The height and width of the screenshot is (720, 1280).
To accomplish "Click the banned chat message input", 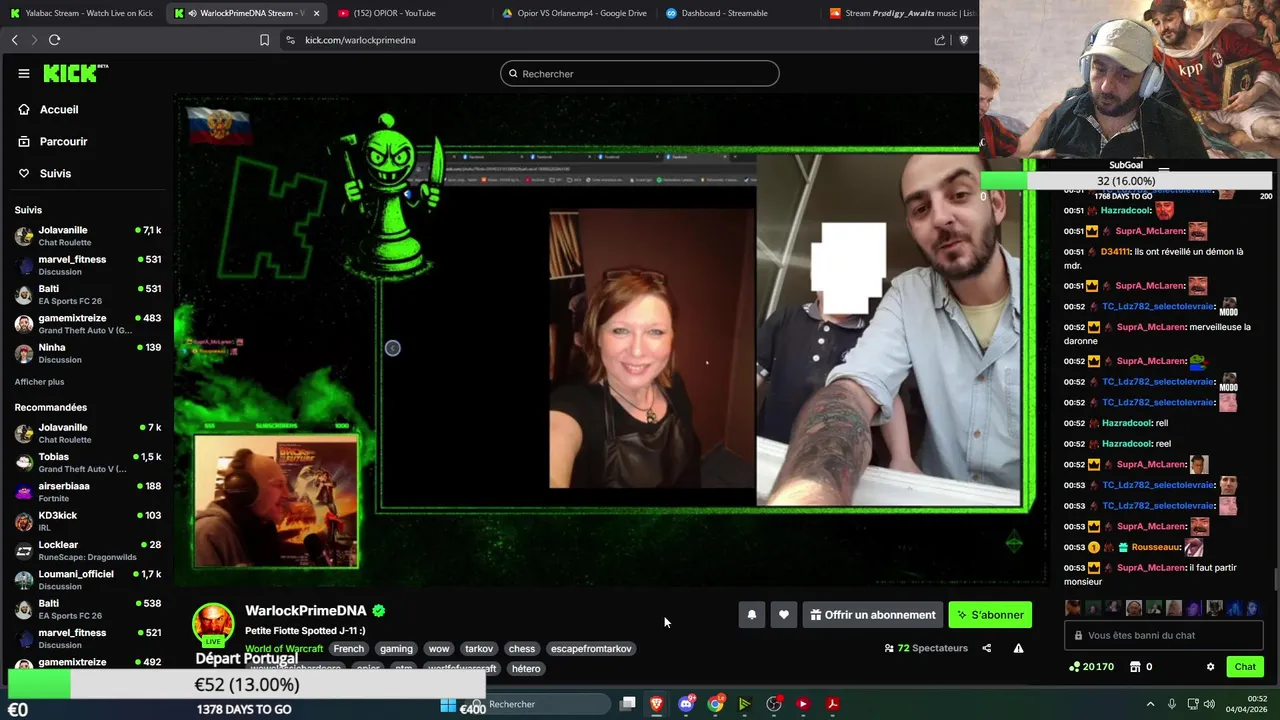I will click(x=1163, y=636).
